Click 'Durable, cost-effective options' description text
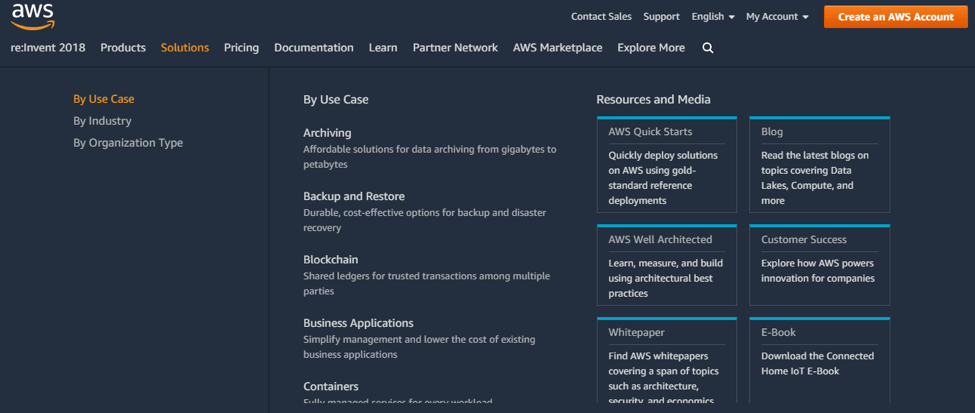 (425, 220)
